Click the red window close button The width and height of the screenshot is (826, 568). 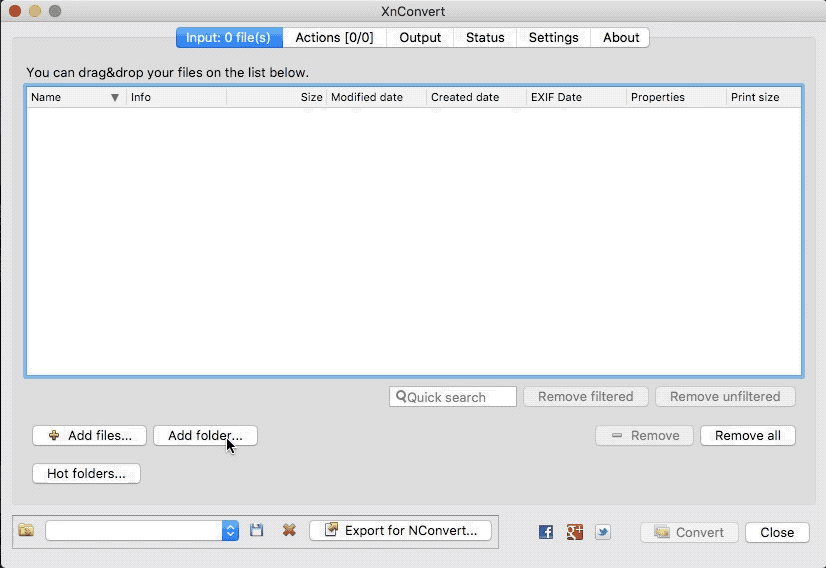pos(15,11)
